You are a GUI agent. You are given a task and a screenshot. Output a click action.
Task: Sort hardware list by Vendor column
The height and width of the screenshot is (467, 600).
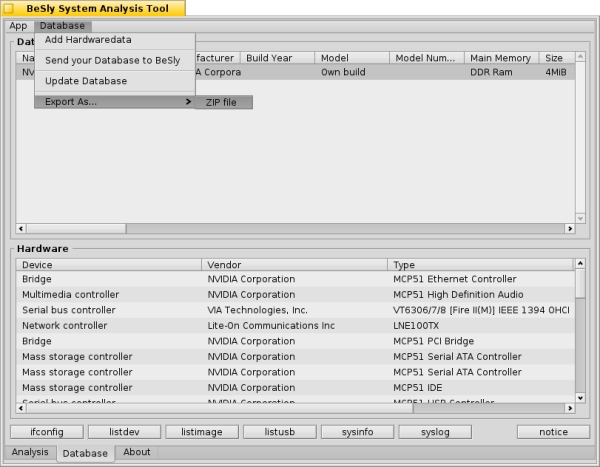coord(294,265)
